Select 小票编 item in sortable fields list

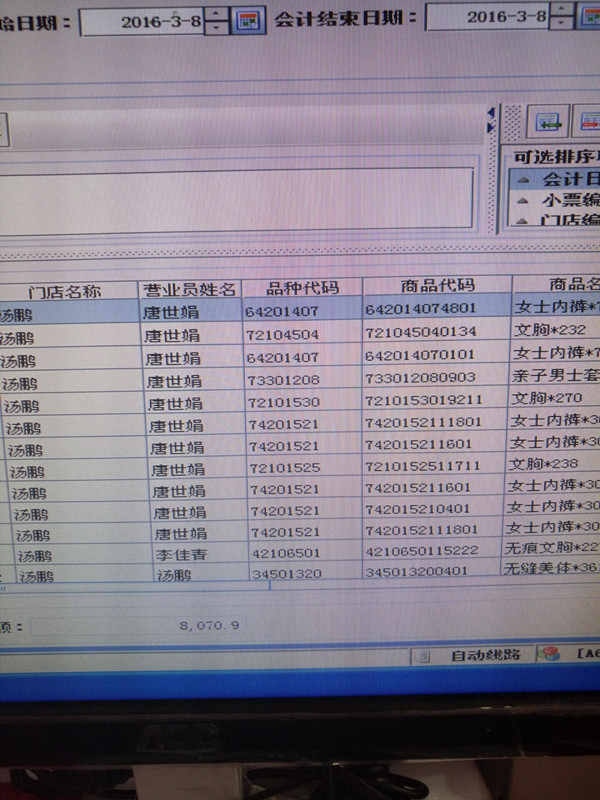[x=565, y=200]
